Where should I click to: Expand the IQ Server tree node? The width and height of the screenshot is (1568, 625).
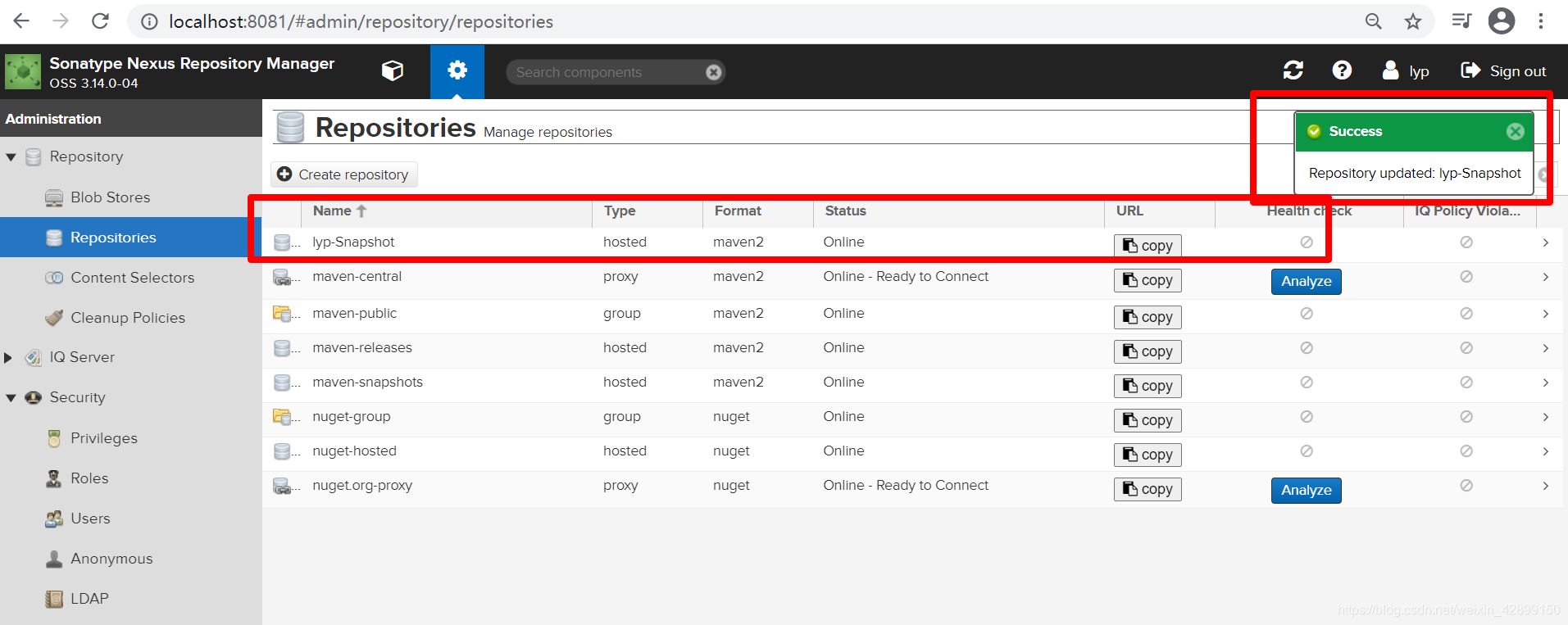point(8,358)
